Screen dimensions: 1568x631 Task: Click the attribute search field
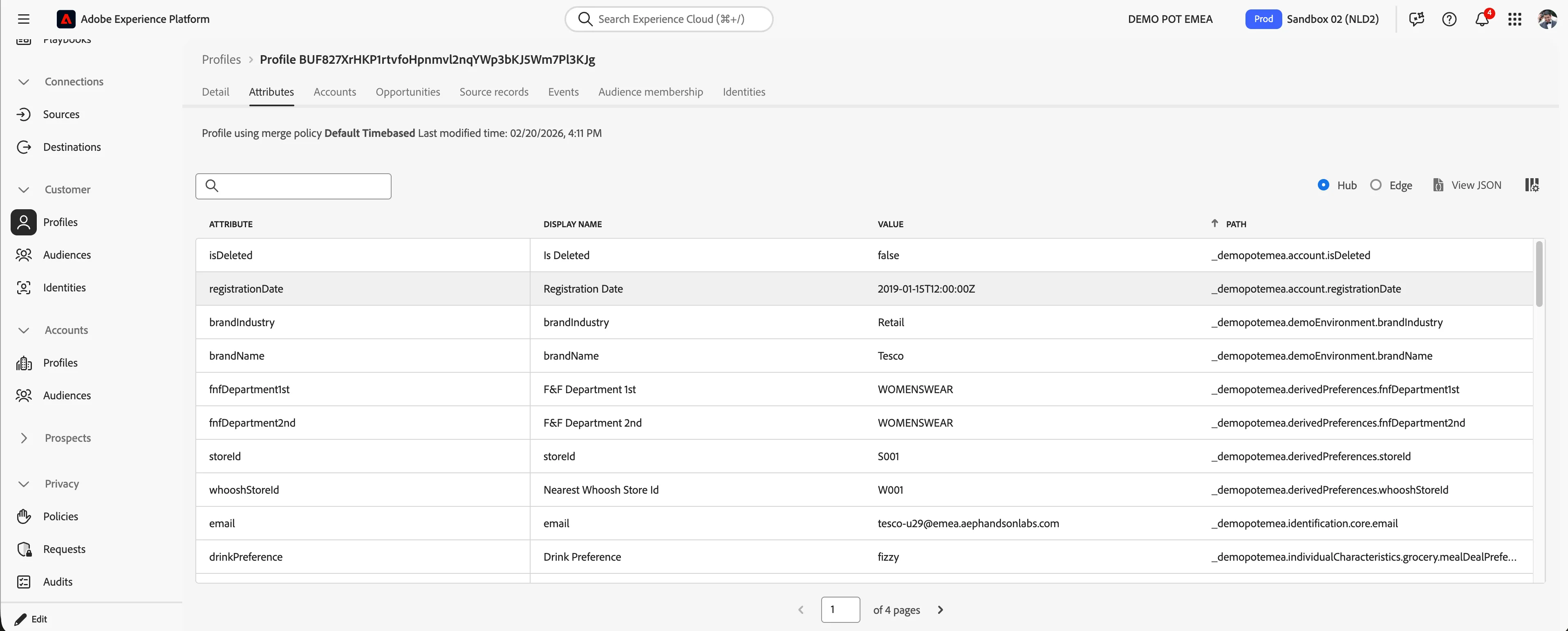[293, 186]
